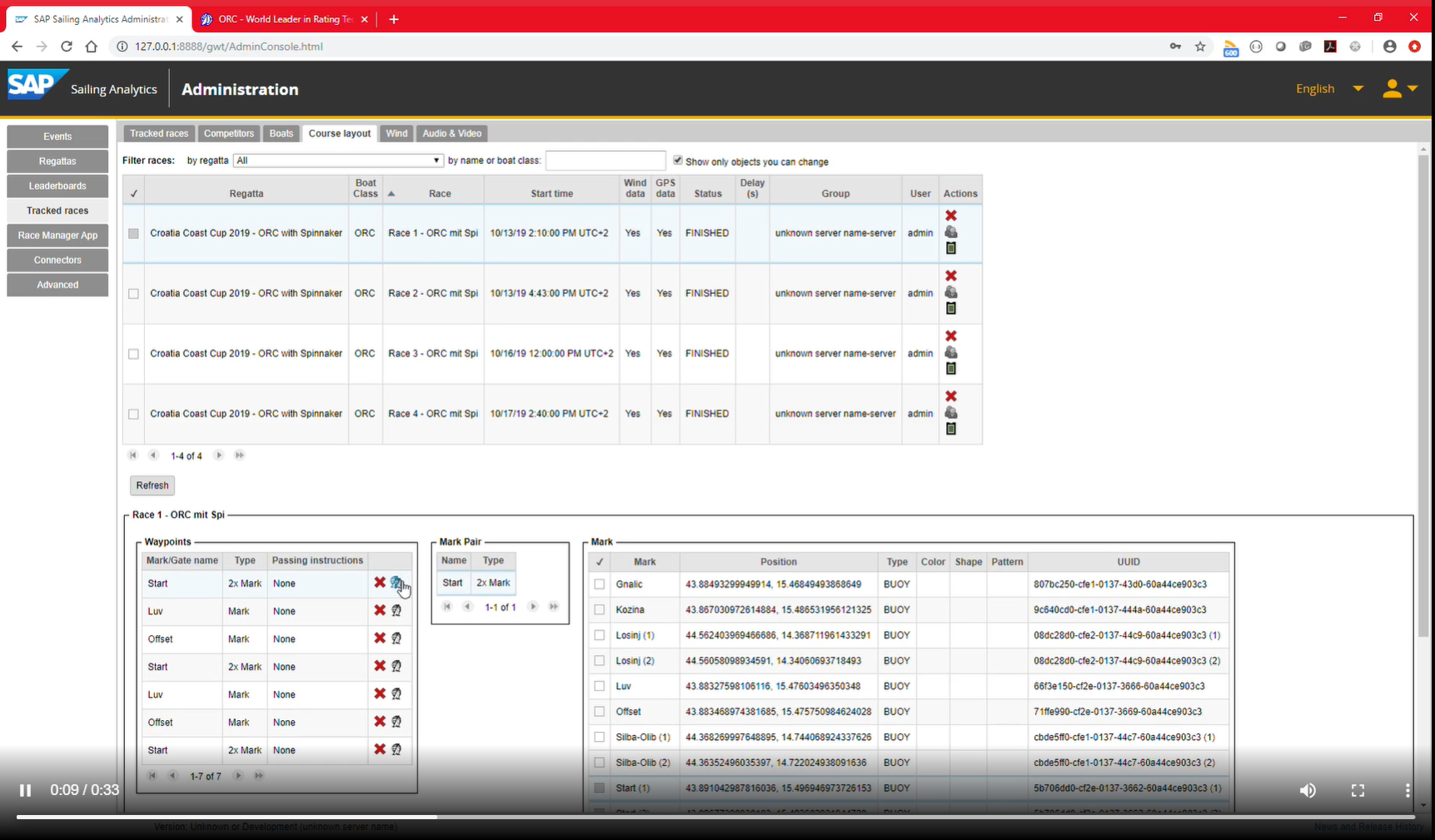Go to next page of tracked races table
The width and height of the screenshot is (1435, 840).
pos(219,455)
